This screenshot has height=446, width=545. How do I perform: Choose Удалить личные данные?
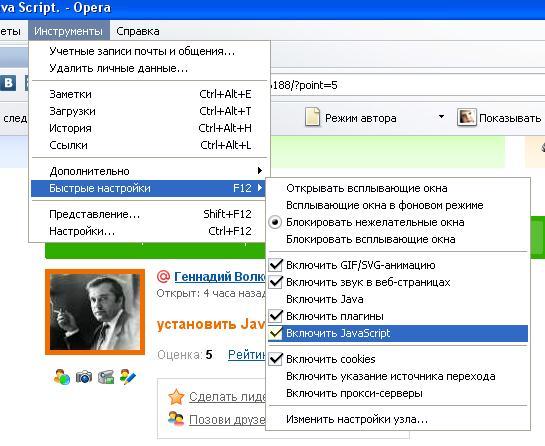pos(149,68)
